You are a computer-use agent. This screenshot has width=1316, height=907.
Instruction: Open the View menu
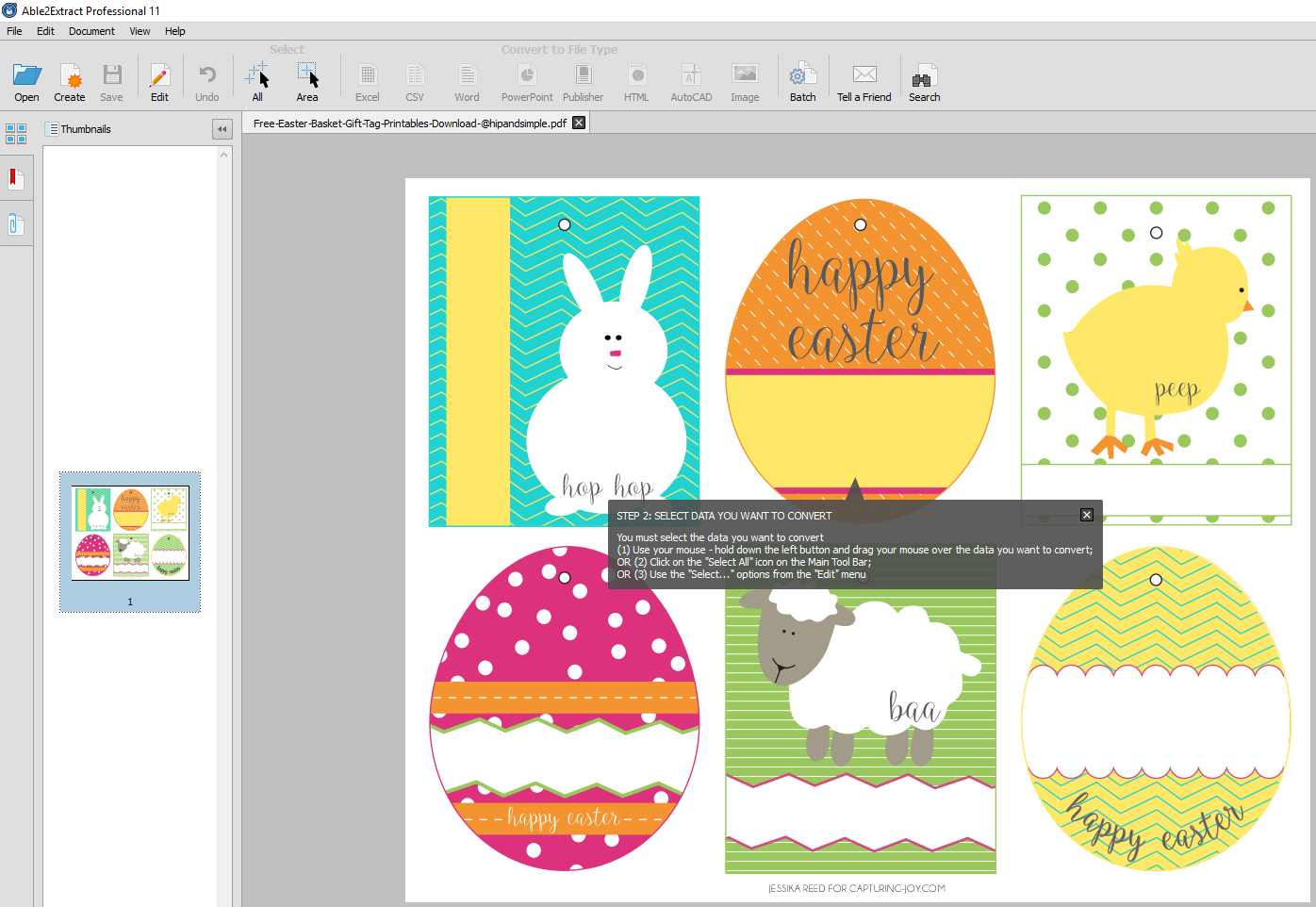click(x=140, y=31)
